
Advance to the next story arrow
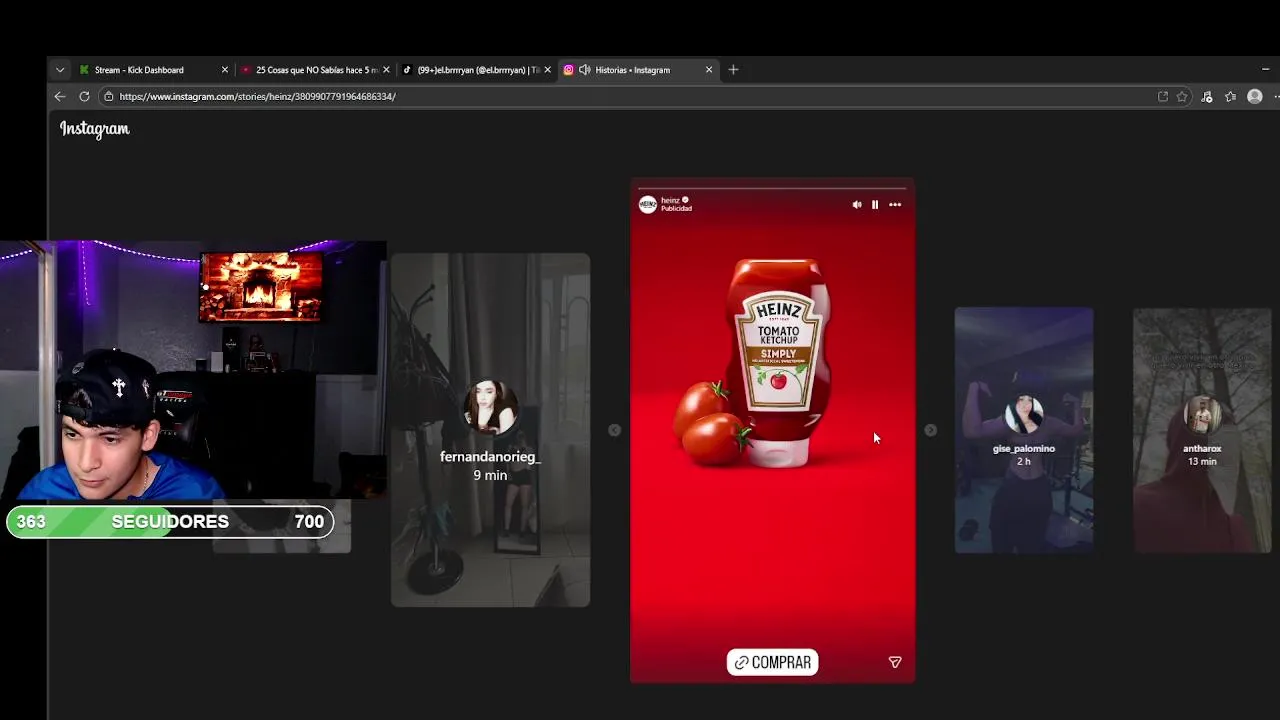930,430
